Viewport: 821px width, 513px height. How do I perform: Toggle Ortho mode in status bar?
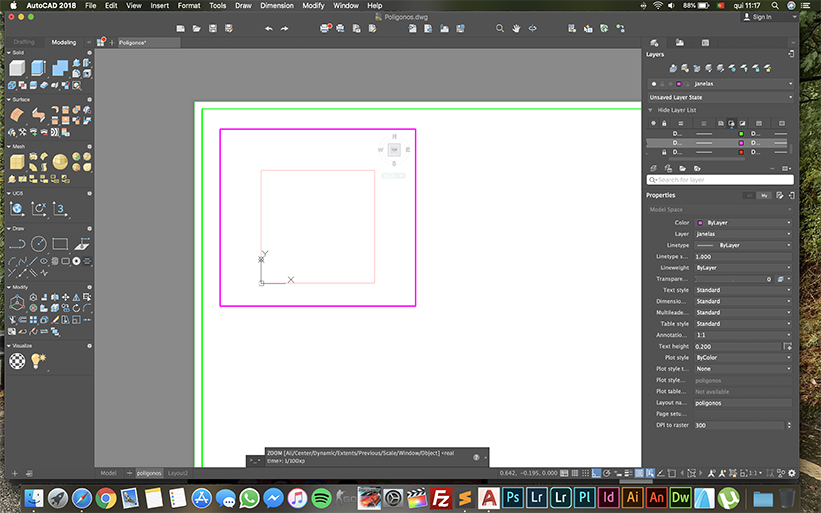[596, 473]
